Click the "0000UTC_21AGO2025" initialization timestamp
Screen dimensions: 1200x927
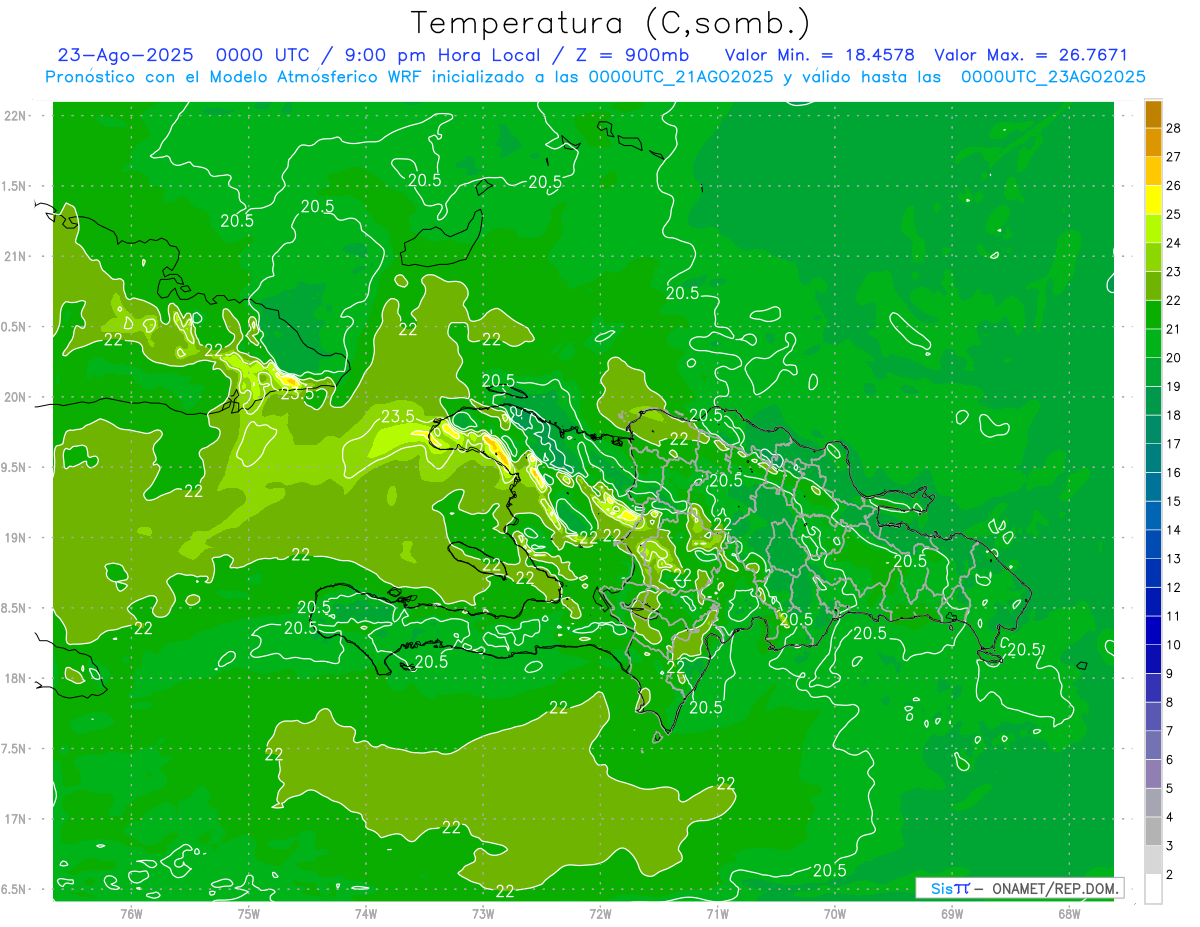[x=680, y=76]
